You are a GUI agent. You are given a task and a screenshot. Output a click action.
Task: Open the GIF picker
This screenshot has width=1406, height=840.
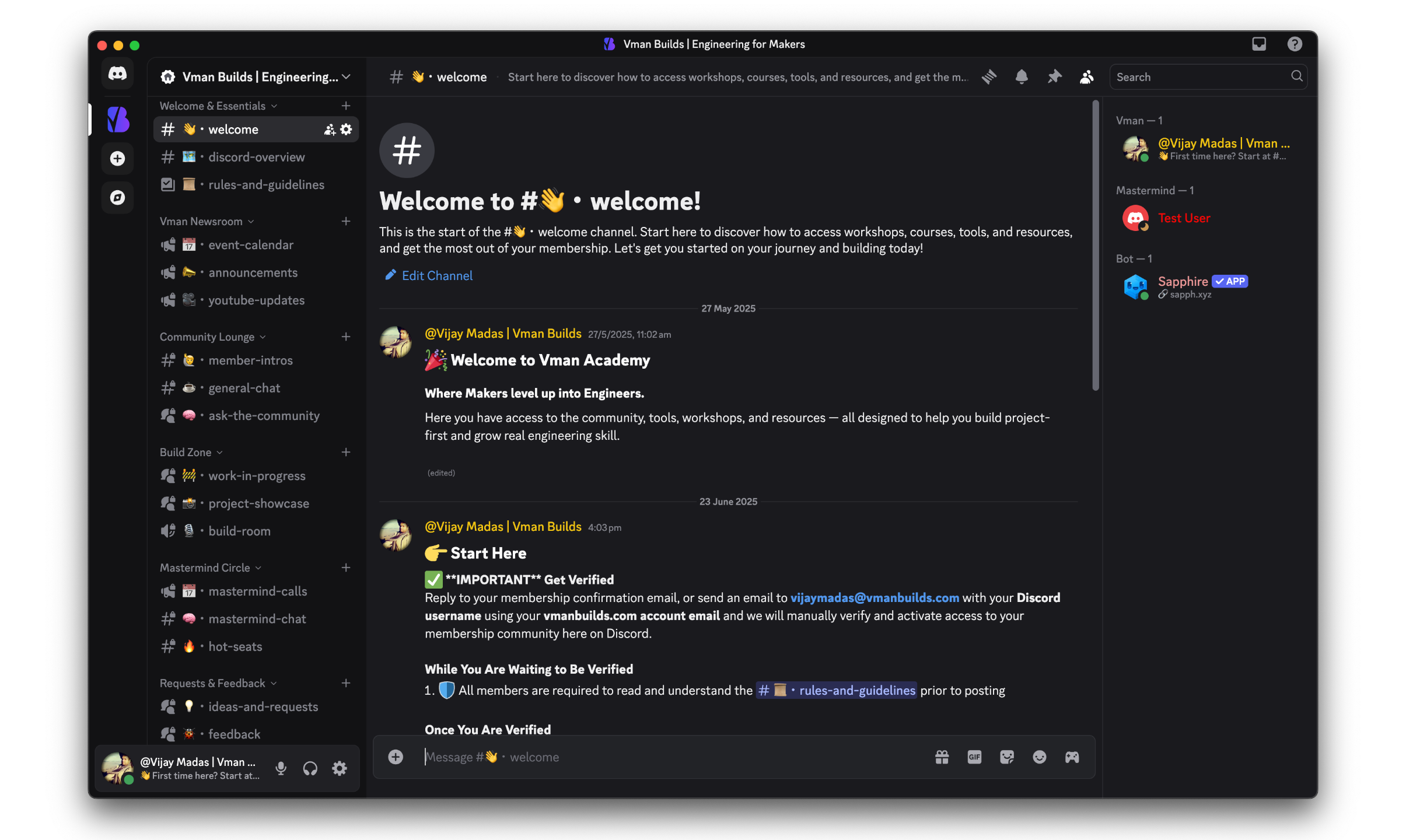[974, 757]
